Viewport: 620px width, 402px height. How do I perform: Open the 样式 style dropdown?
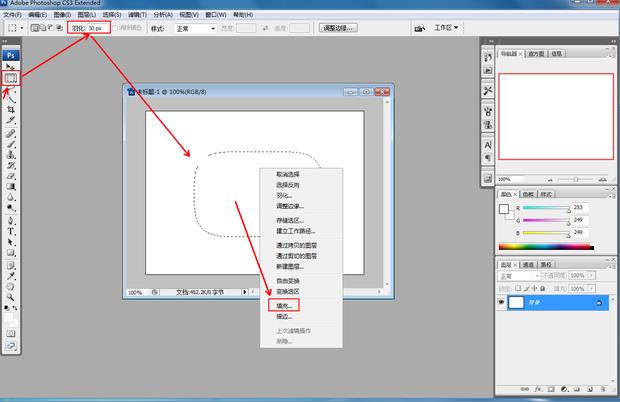click(x=197, y=29)
